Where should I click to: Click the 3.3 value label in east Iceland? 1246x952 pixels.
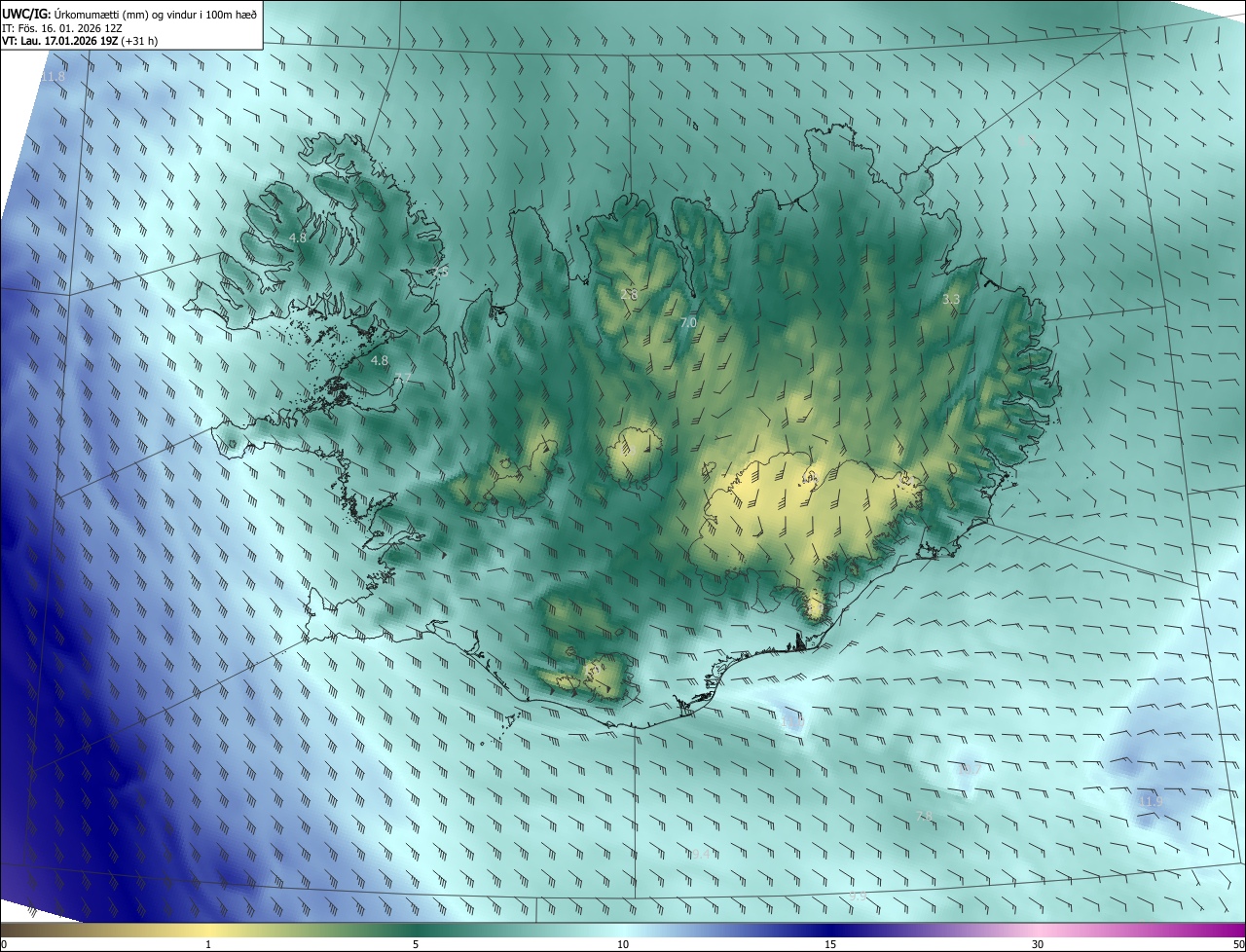click(951, 300)
